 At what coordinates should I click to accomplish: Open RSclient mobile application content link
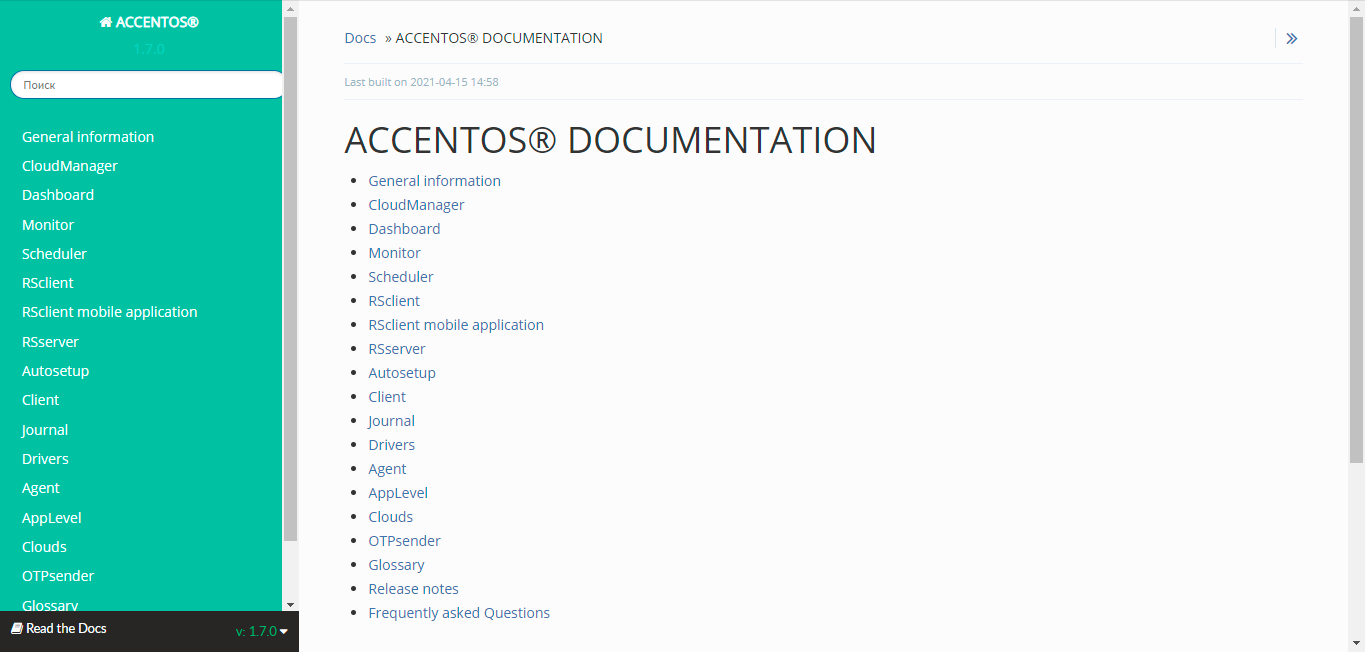[x=456, y=325]
